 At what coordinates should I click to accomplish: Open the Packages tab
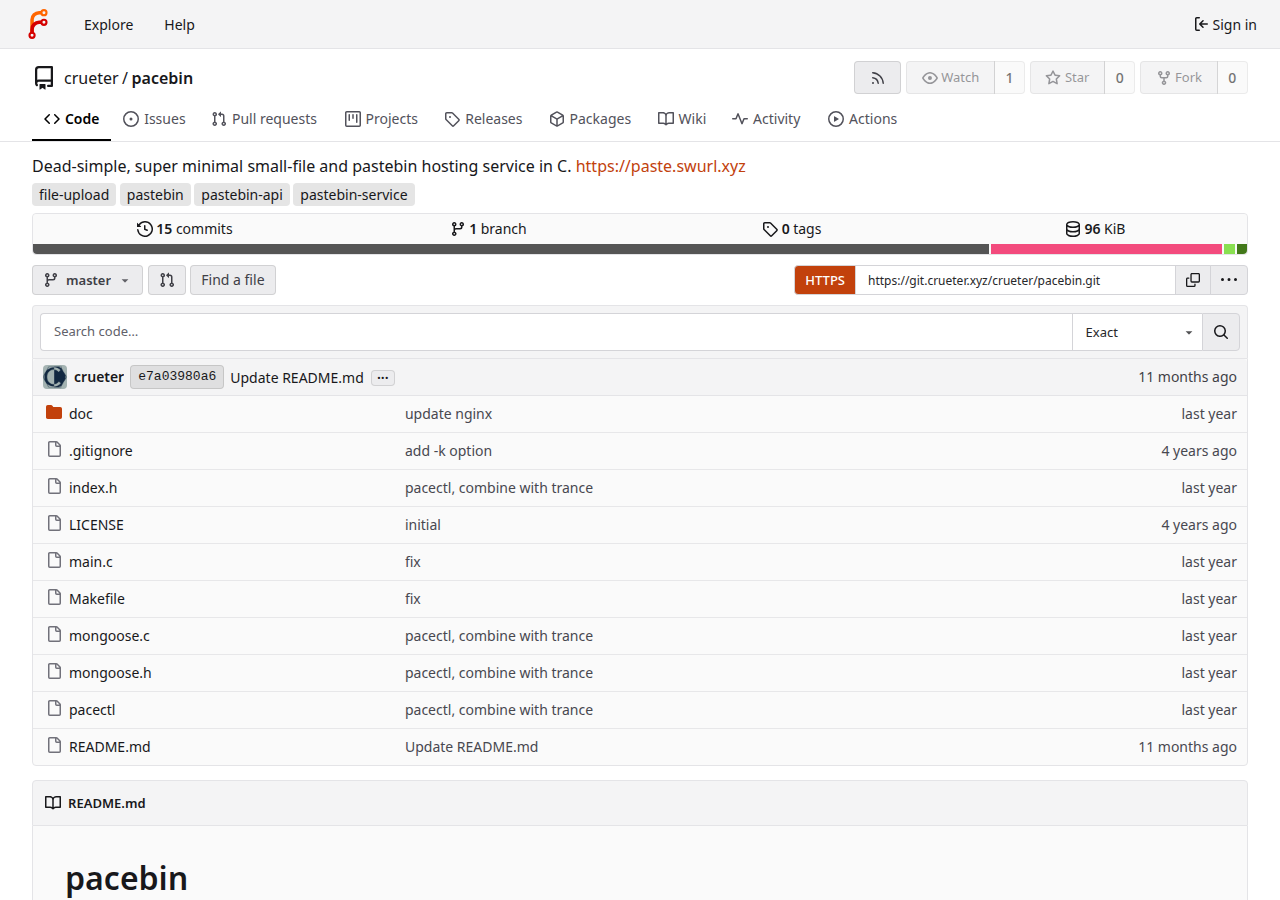[x=590, y=119]
